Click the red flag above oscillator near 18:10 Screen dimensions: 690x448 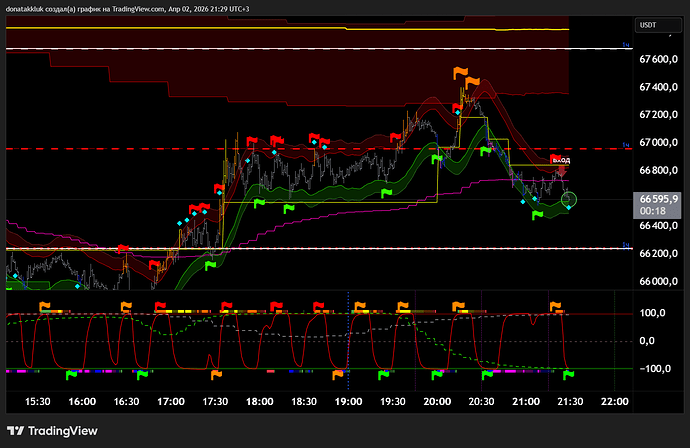click(276, 306)
